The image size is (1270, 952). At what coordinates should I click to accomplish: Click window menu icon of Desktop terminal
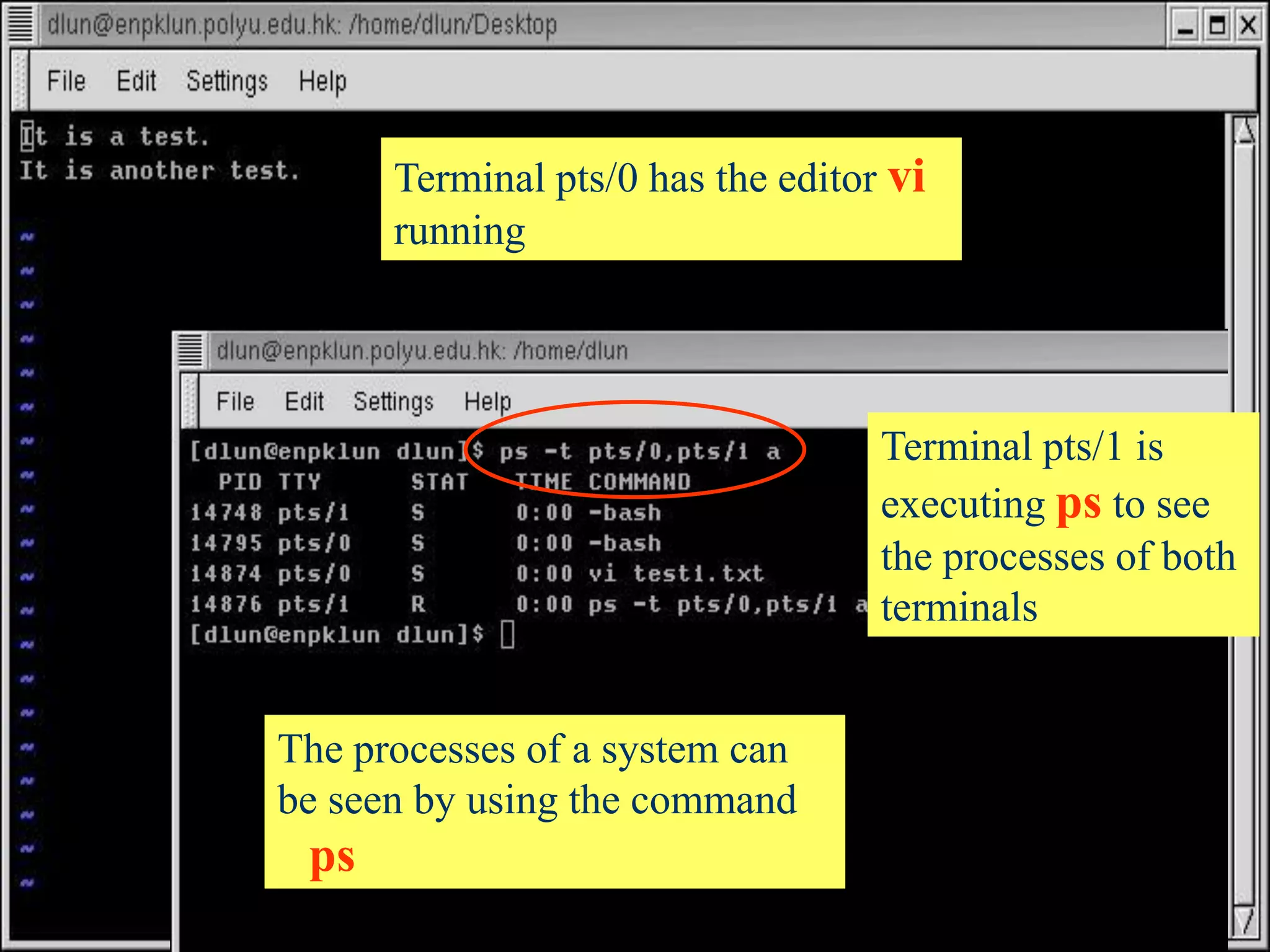21,25
